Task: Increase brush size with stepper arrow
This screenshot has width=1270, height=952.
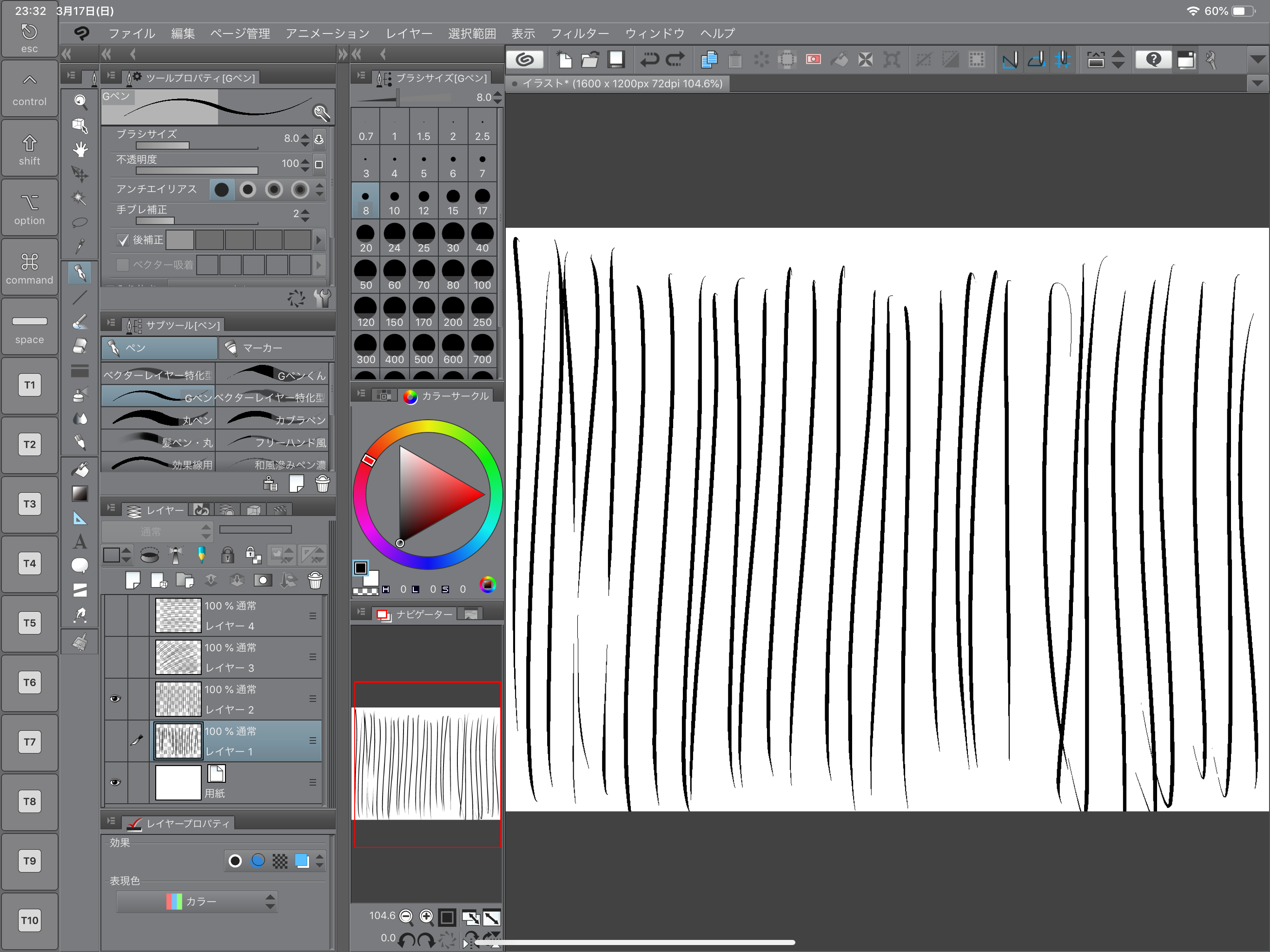Action: 305,136
